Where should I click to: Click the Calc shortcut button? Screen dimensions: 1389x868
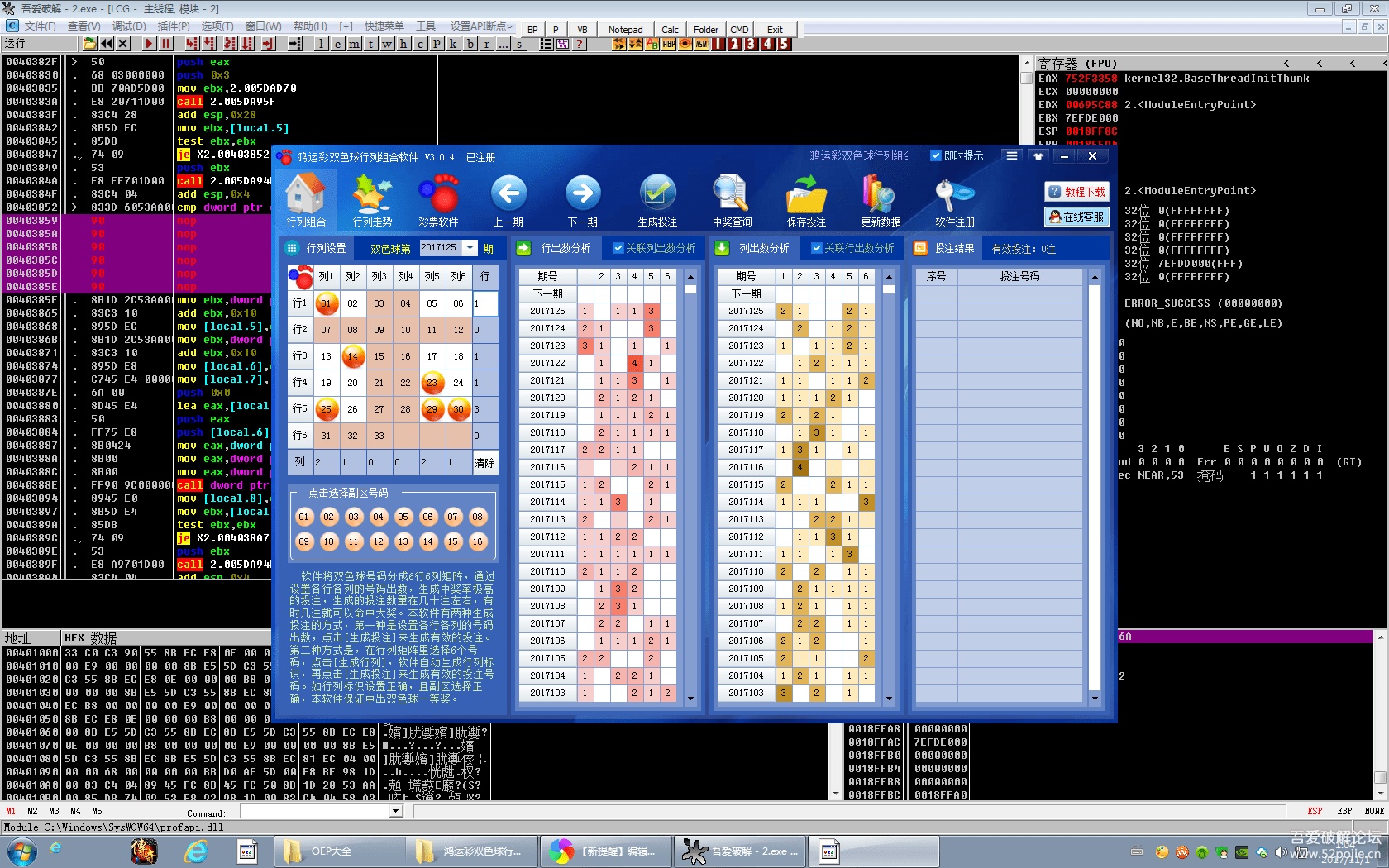(671, 30)
